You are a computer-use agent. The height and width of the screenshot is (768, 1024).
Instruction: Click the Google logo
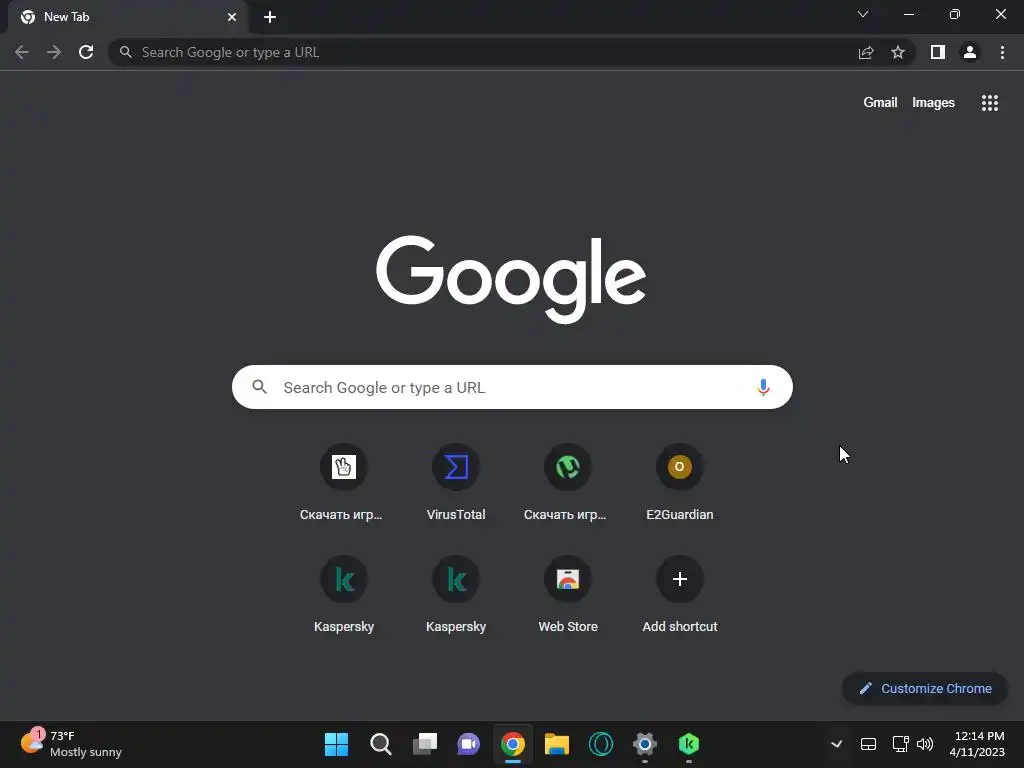[511, 280]
